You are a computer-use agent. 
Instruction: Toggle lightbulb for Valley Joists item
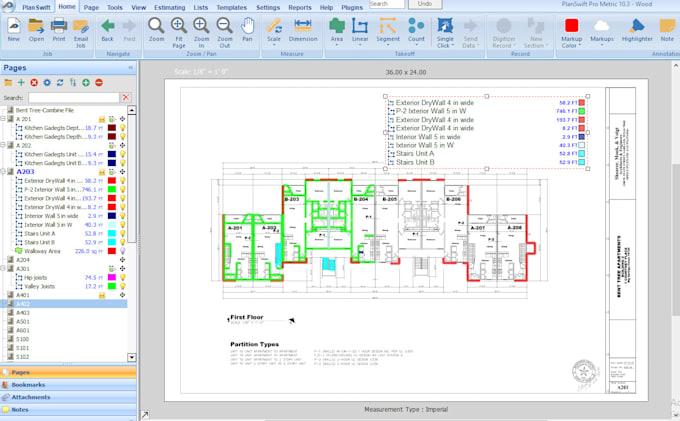coord(123,286)
